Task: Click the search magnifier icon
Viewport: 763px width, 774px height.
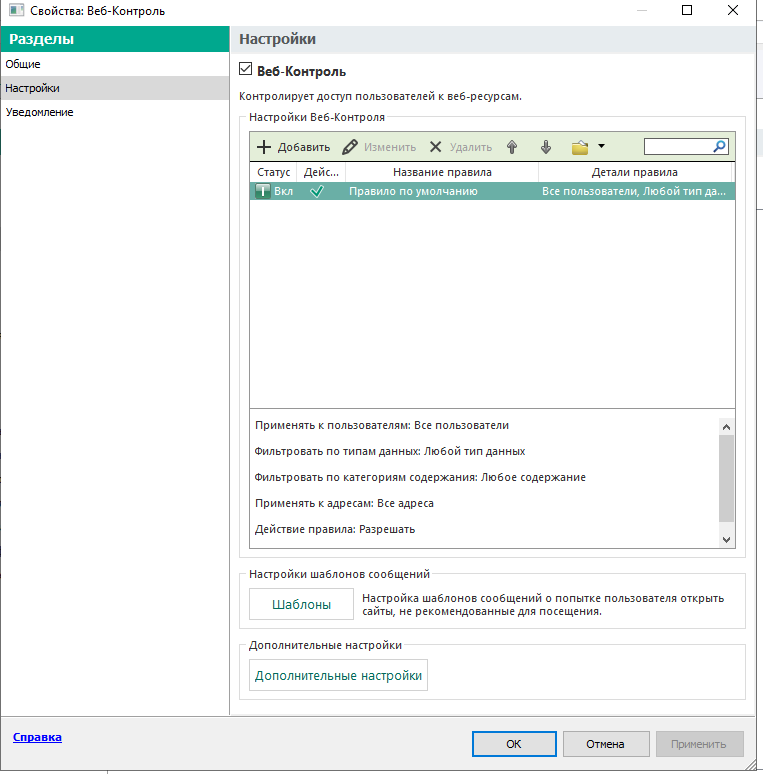Action: pyautogui.click(x=720, y=146)
